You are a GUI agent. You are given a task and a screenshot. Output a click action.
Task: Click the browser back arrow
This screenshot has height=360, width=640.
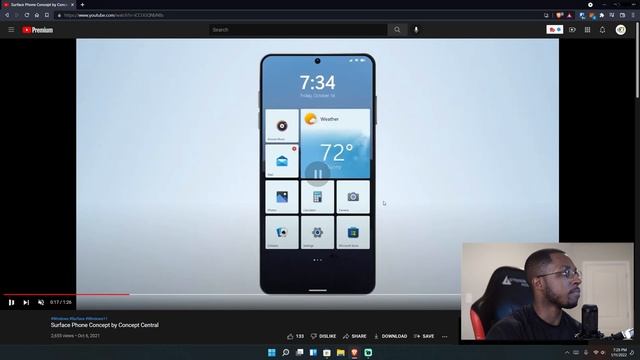tap(7, 15)
